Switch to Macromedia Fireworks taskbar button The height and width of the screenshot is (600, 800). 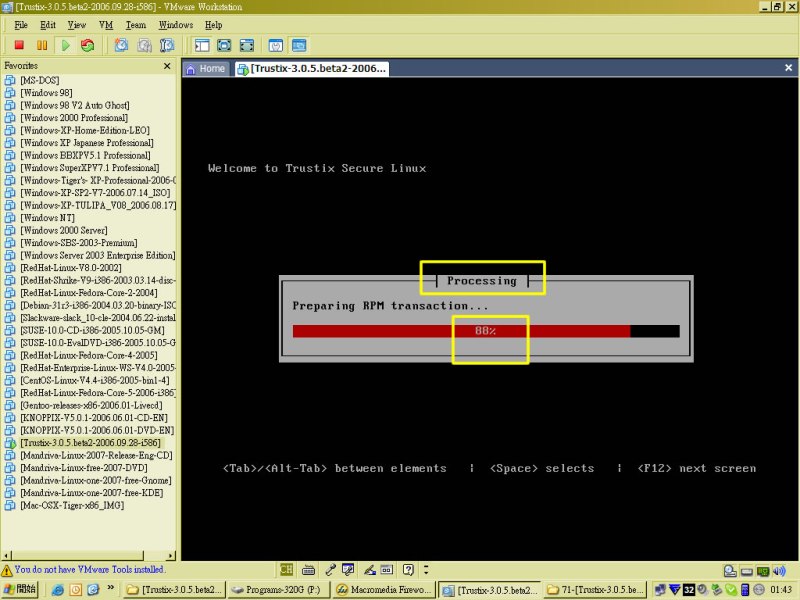pos(384,590)
